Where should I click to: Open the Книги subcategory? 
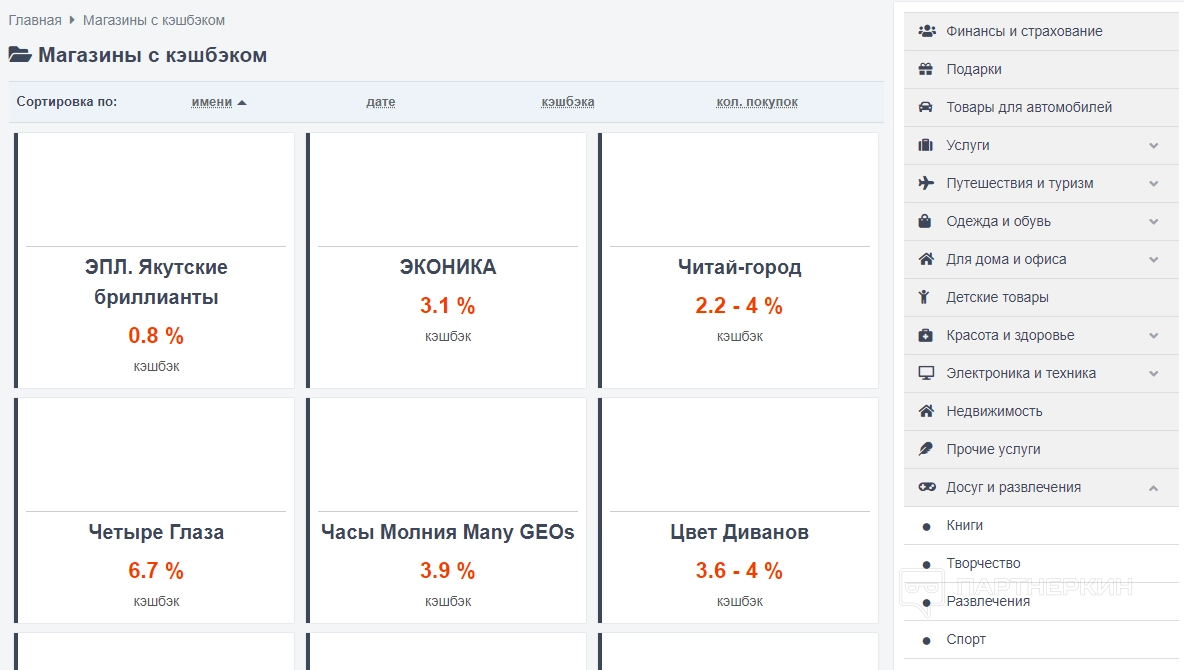(x=965, y=525)
